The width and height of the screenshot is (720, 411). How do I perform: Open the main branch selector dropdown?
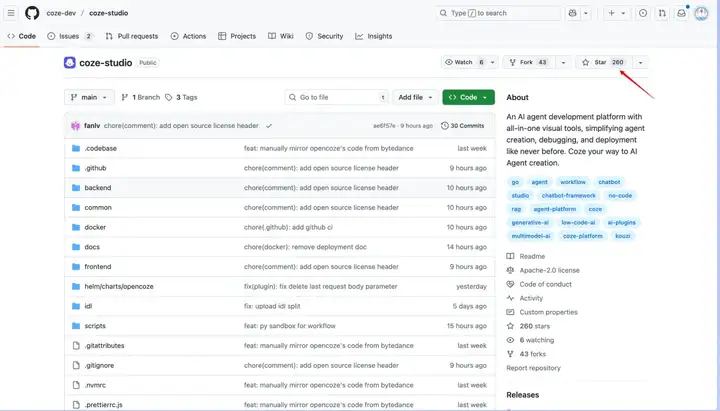[89, 97]
